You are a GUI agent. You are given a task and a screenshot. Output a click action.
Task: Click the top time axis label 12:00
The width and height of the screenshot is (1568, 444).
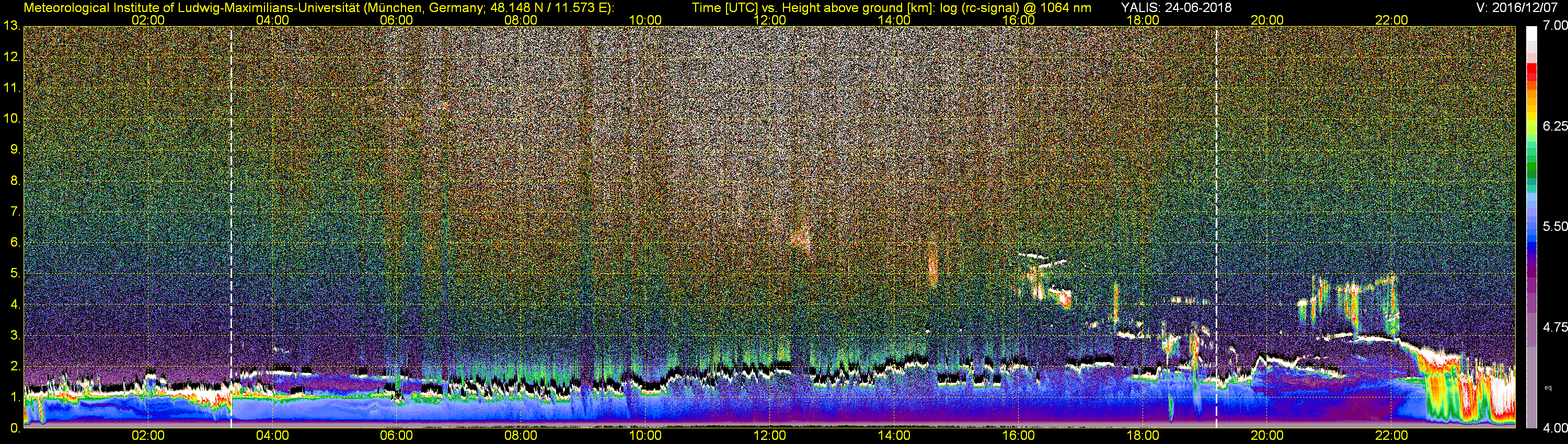769,20
